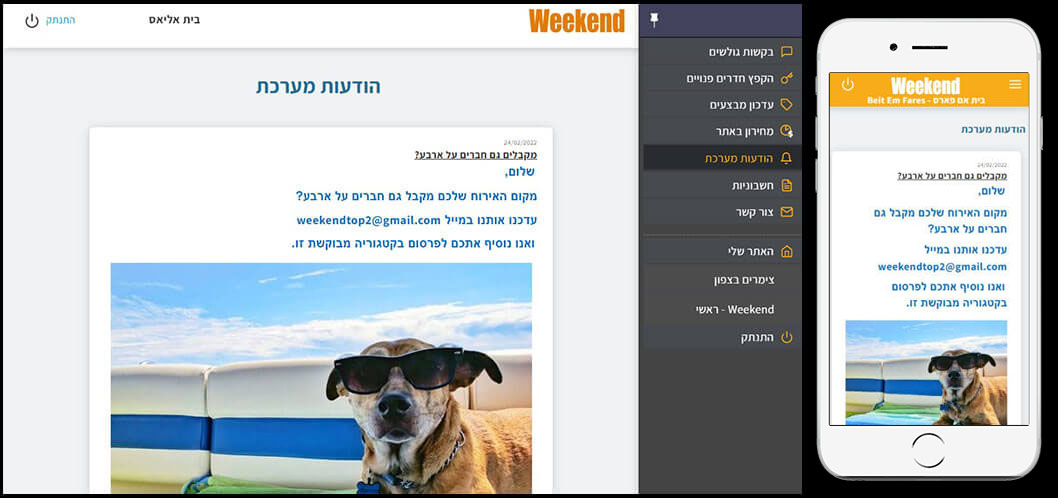
Task: Click the orange Weekend logo in the desktop header
Action: click(x=576, y=21)
